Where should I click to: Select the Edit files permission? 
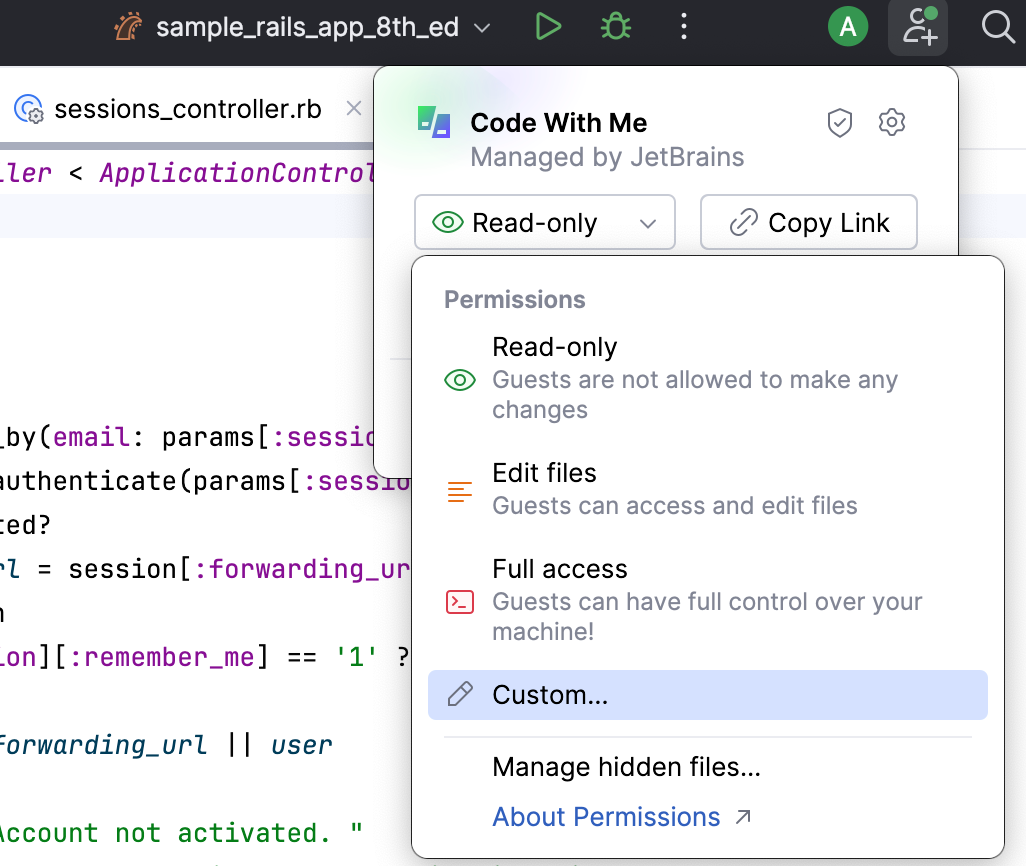[x=544, y=473]
